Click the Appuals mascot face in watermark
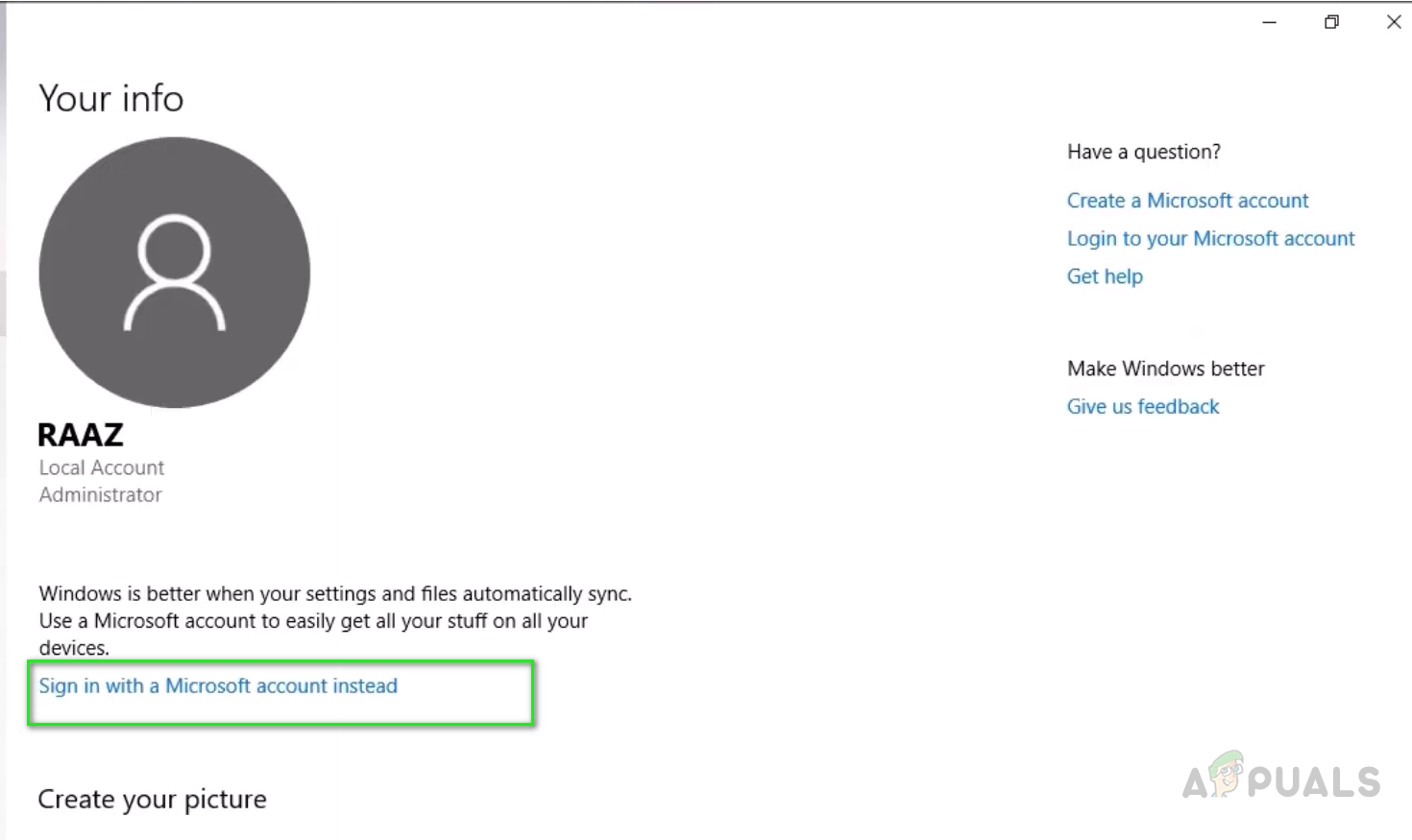Screen dimensions: 1412x840 click(x=1227, y=773)
